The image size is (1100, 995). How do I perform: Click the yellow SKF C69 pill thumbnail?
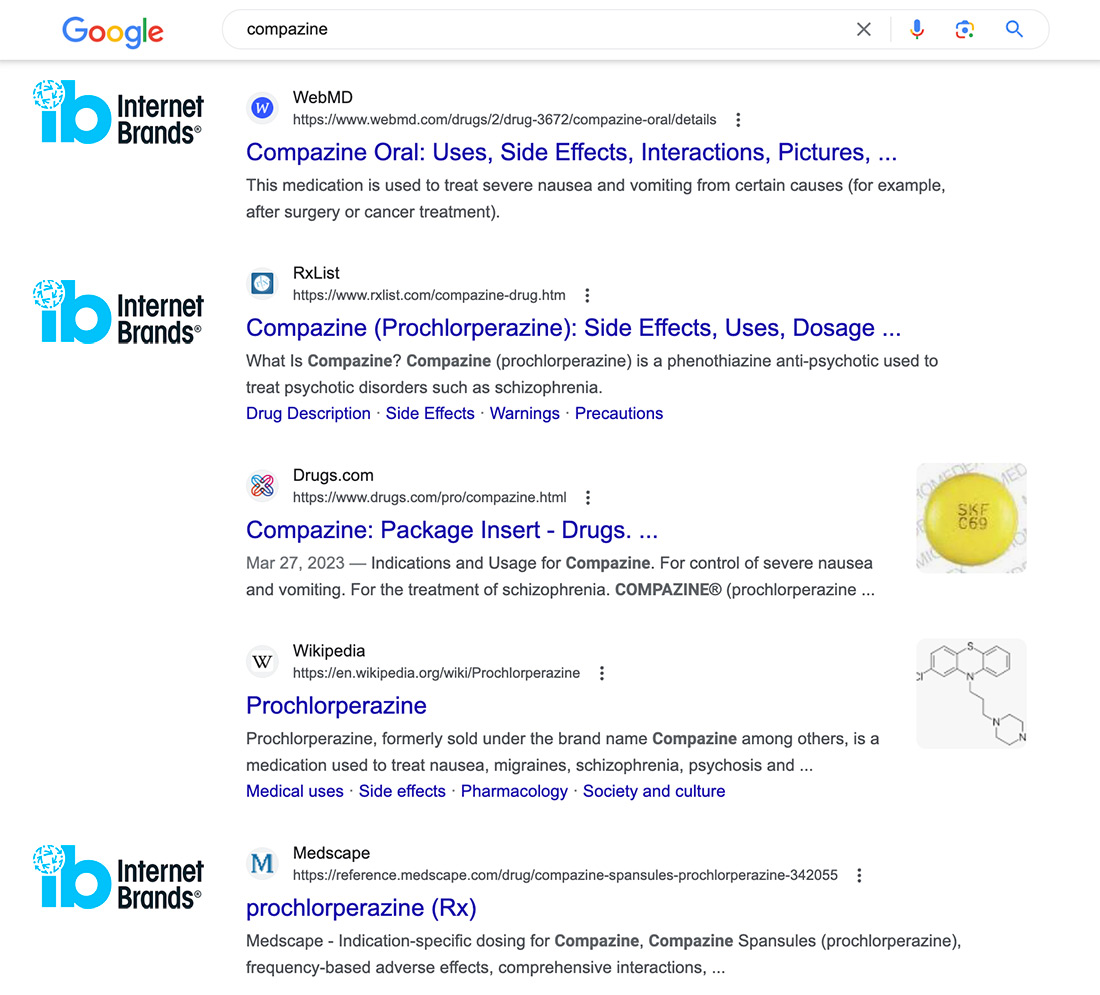point(971,518)
